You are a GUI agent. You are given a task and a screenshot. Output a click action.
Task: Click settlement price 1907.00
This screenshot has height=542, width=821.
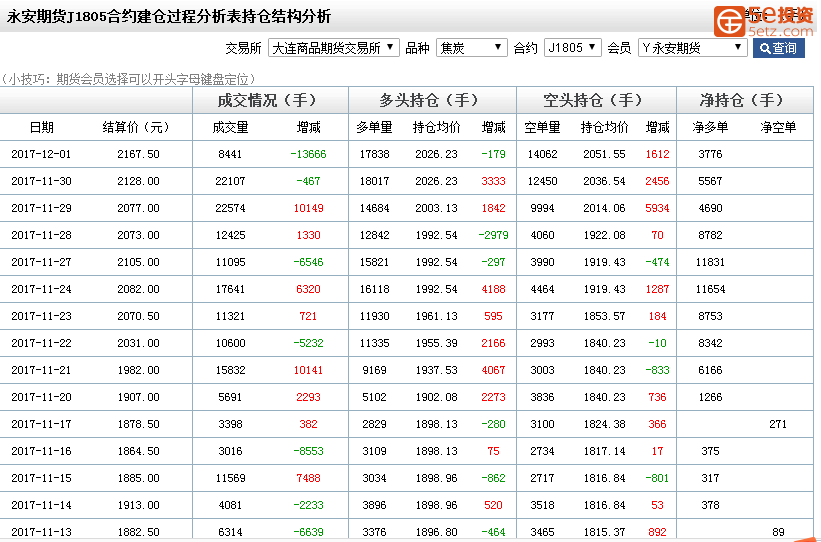[138, 397]
